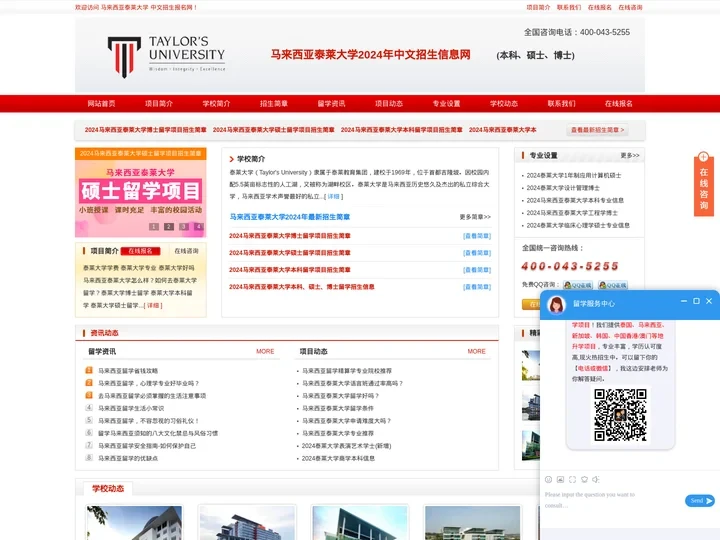
Task: Minimize the 留学服务中心 chat window
Action: click(x=684, y=301)
